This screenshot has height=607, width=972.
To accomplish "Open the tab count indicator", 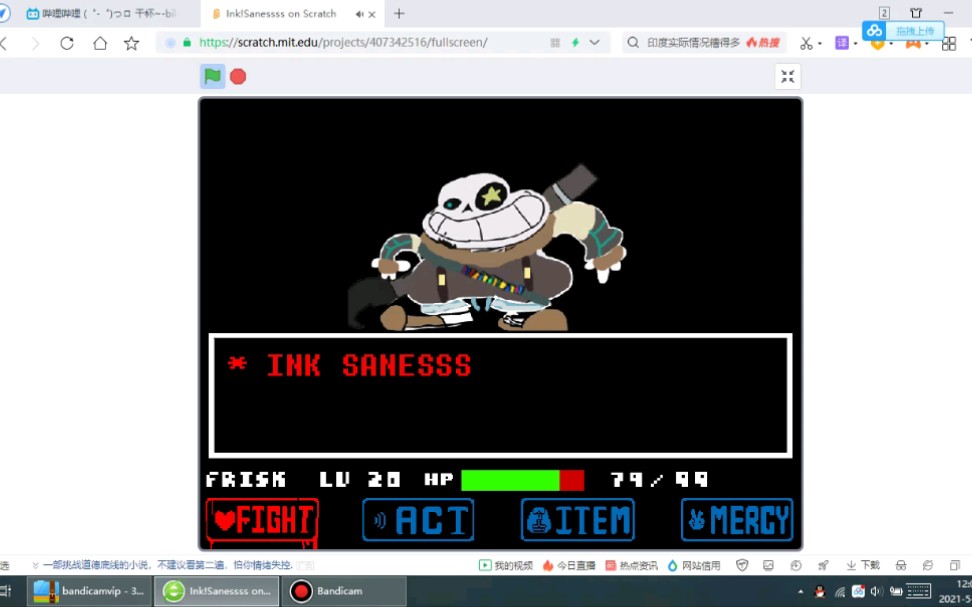I will 884,13.
